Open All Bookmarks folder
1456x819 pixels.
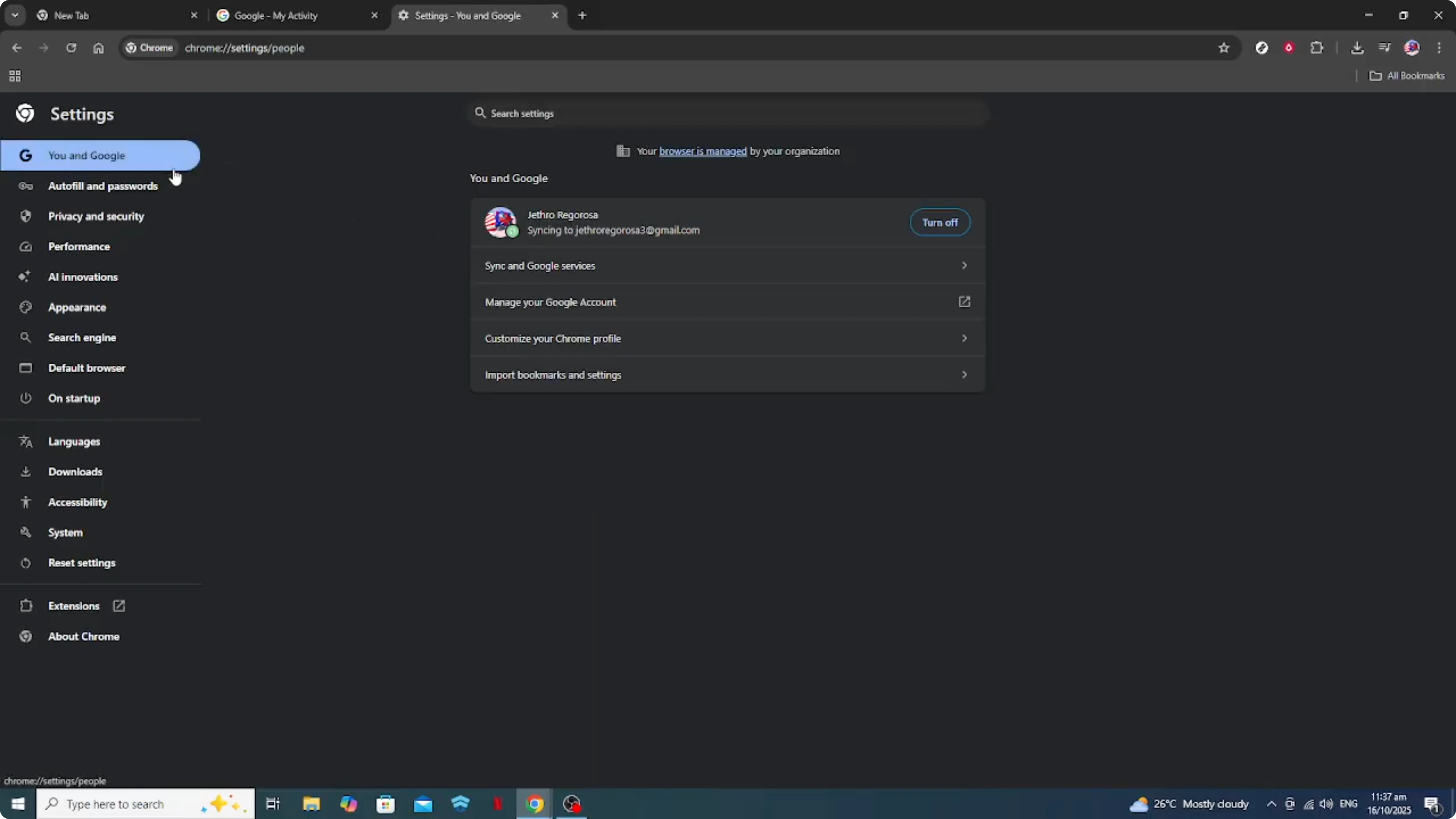click(x=1407, y=76)
